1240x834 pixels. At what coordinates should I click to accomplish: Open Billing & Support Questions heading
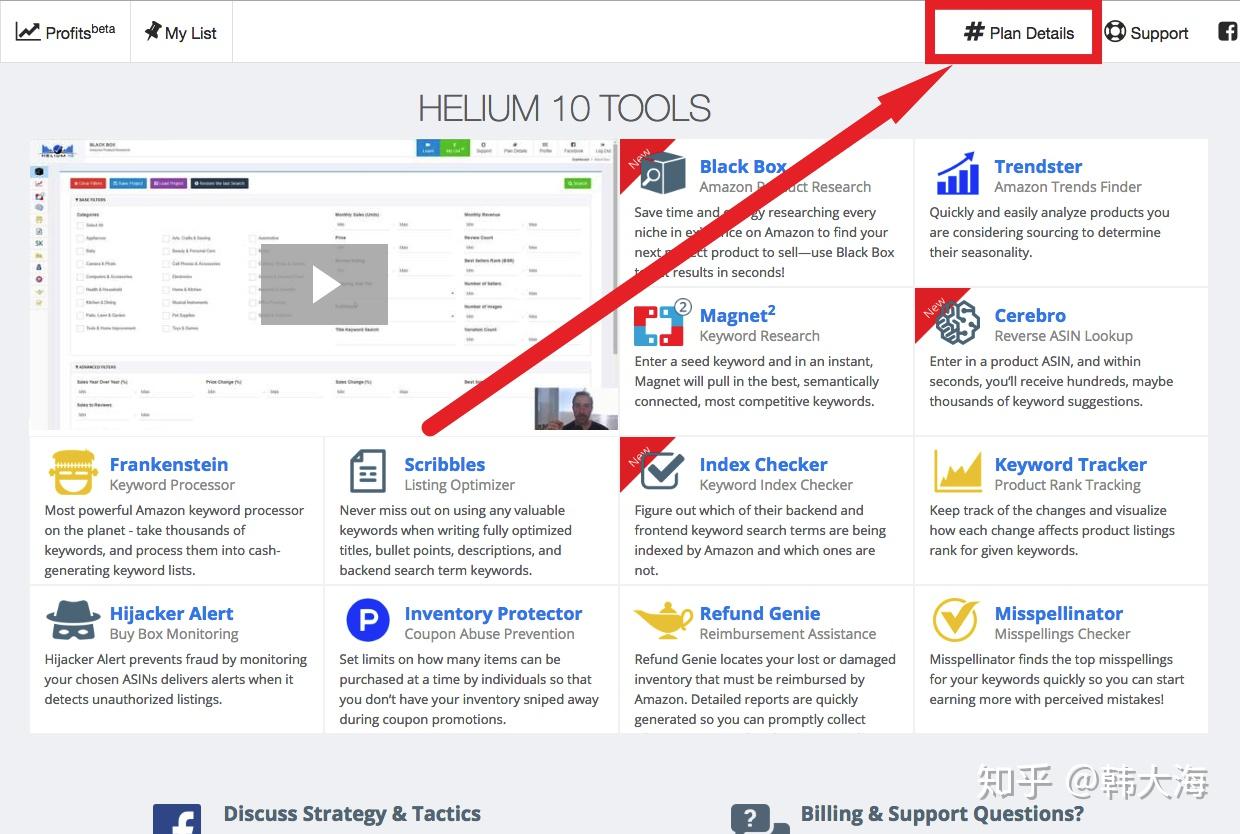click(942, 814)
